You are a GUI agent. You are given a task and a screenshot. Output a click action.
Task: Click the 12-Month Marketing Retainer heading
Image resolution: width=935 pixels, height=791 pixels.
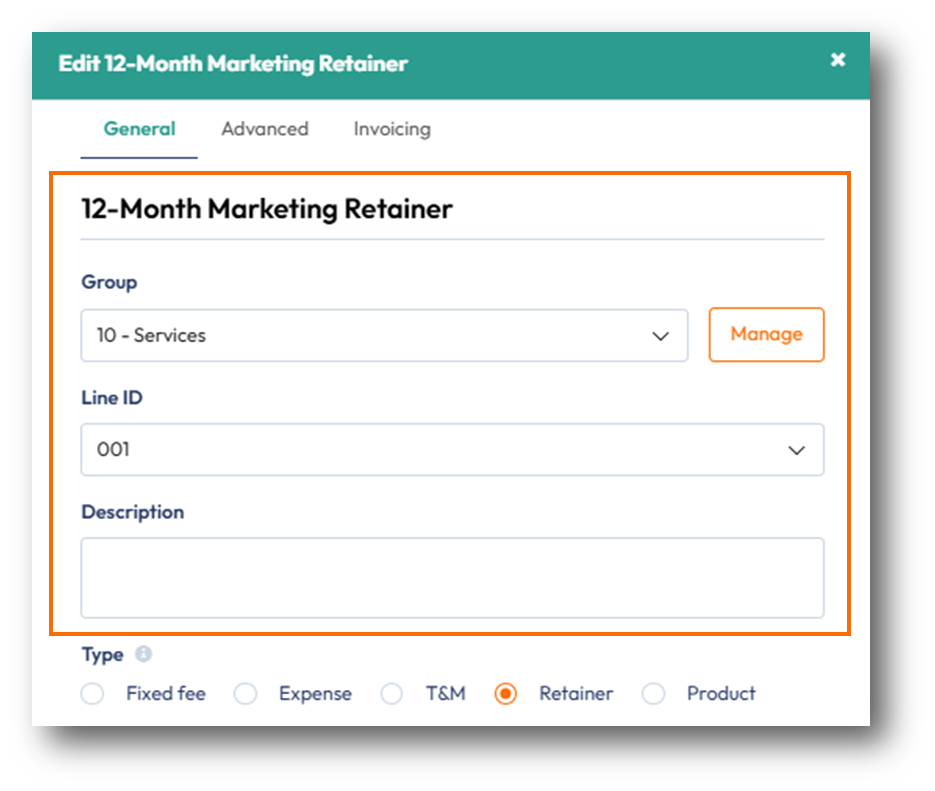[267, 209]
